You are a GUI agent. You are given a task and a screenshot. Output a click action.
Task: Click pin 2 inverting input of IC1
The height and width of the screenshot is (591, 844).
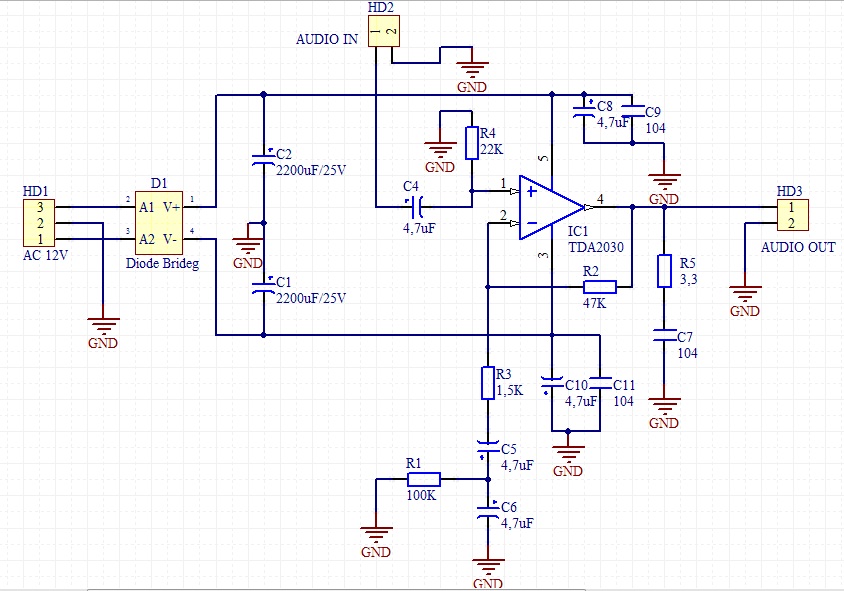503,216
